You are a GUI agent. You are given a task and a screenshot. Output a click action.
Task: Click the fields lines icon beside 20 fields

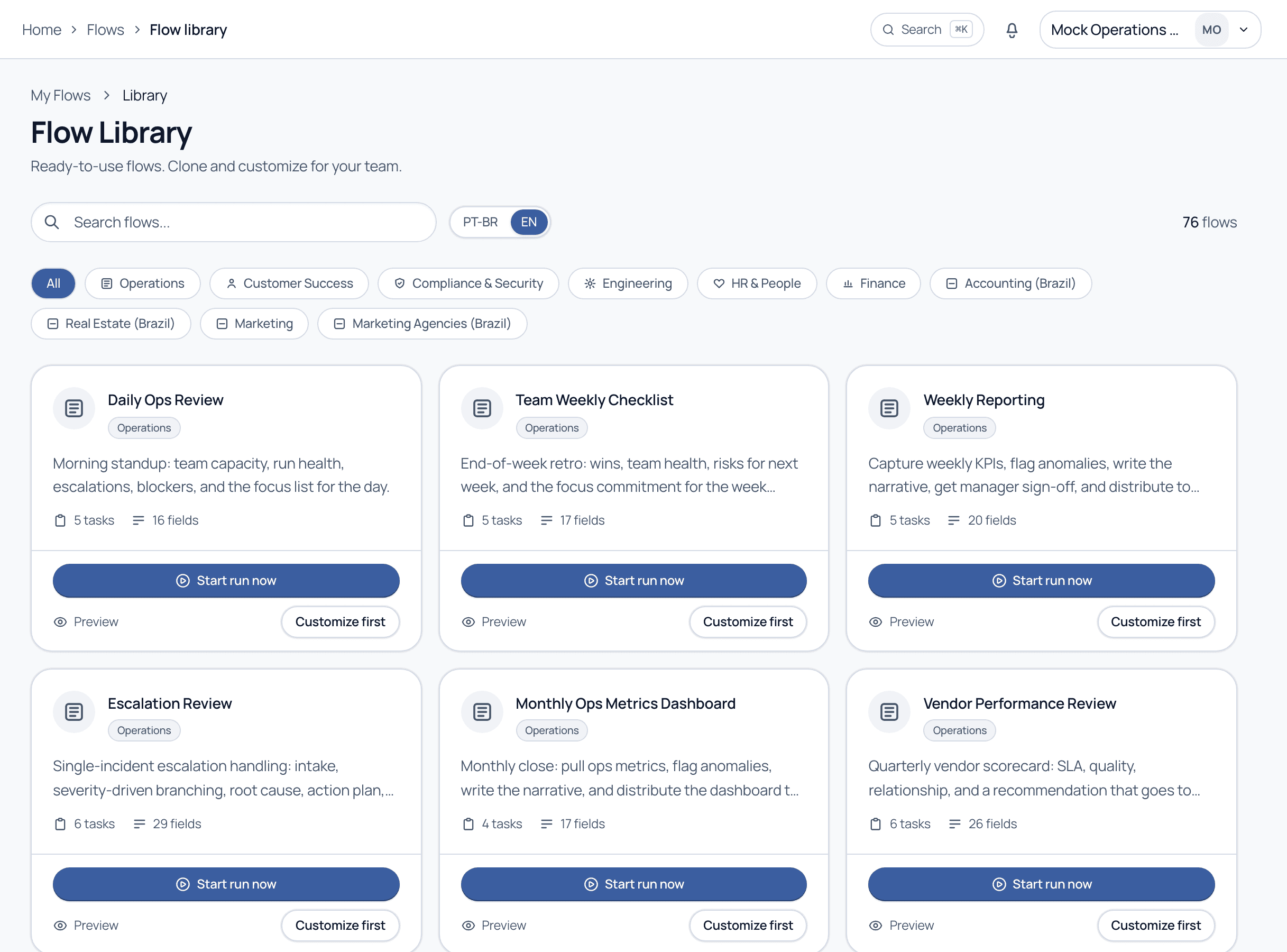click(953, 520)
